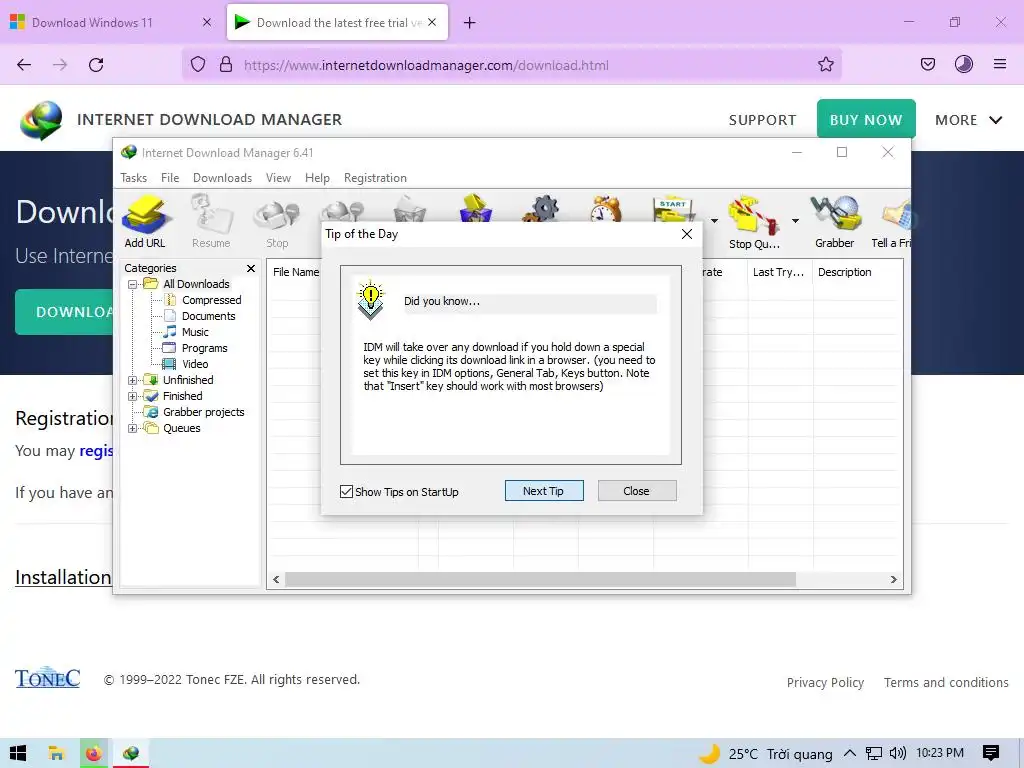Open the Tasks menu
The image size is (1024, 768).
pyautogui.click(x=133, y=178)
